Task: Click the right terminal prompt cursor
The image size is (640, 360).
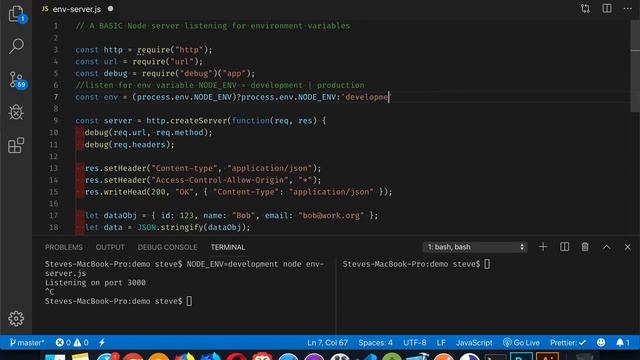Action: pyautogui.click(x=487, y=264)
